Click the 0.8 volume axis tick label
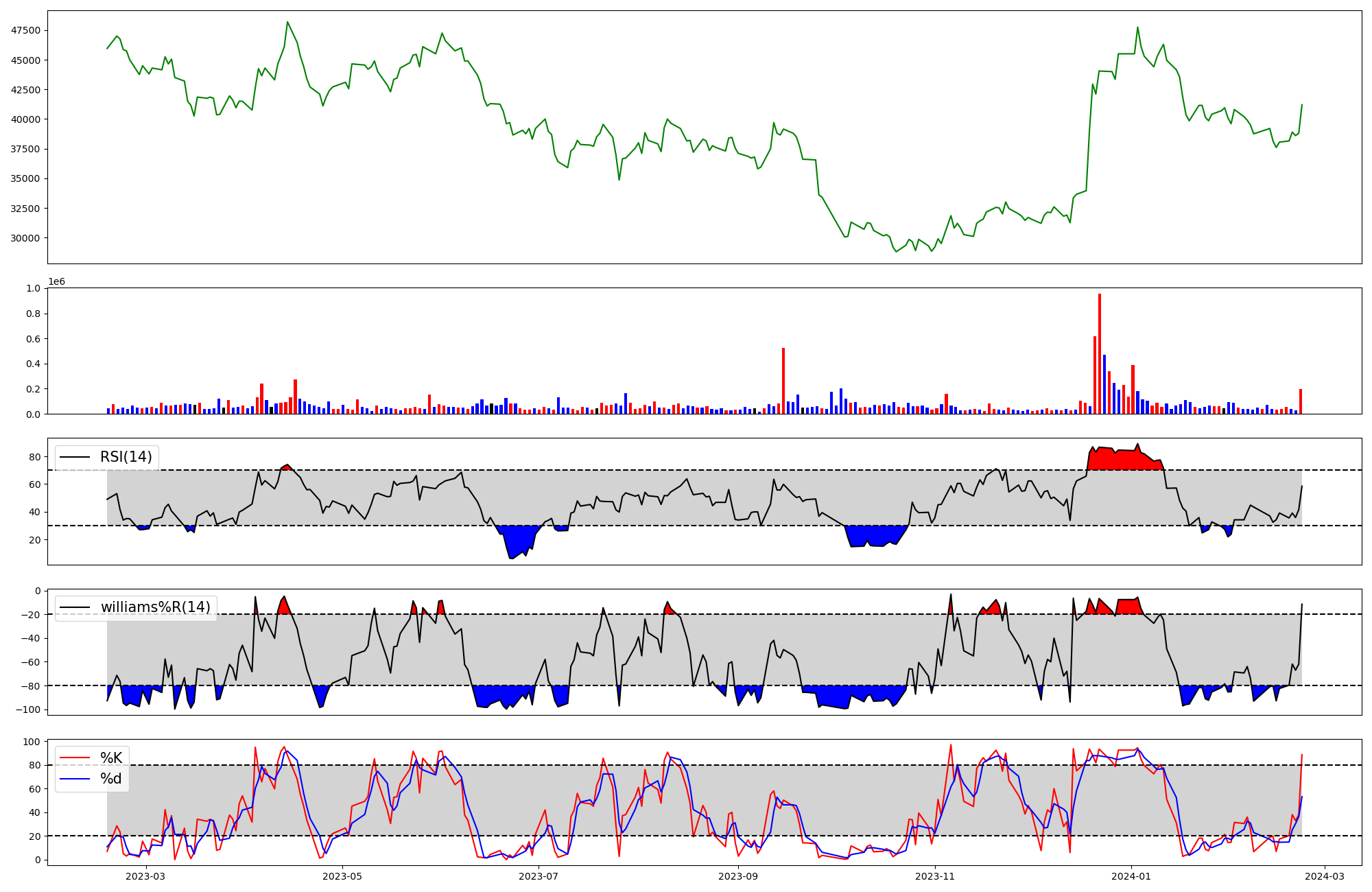The width and height of the screenshot is (1372, 892). tap(34, 314)
